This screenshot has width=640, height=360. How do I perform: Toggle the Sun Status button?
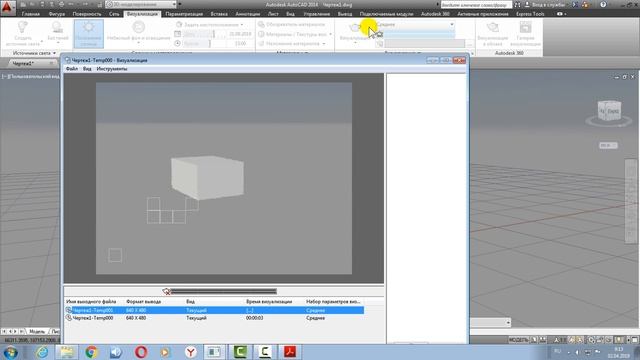pyautogui.click(x=89, y=33)
